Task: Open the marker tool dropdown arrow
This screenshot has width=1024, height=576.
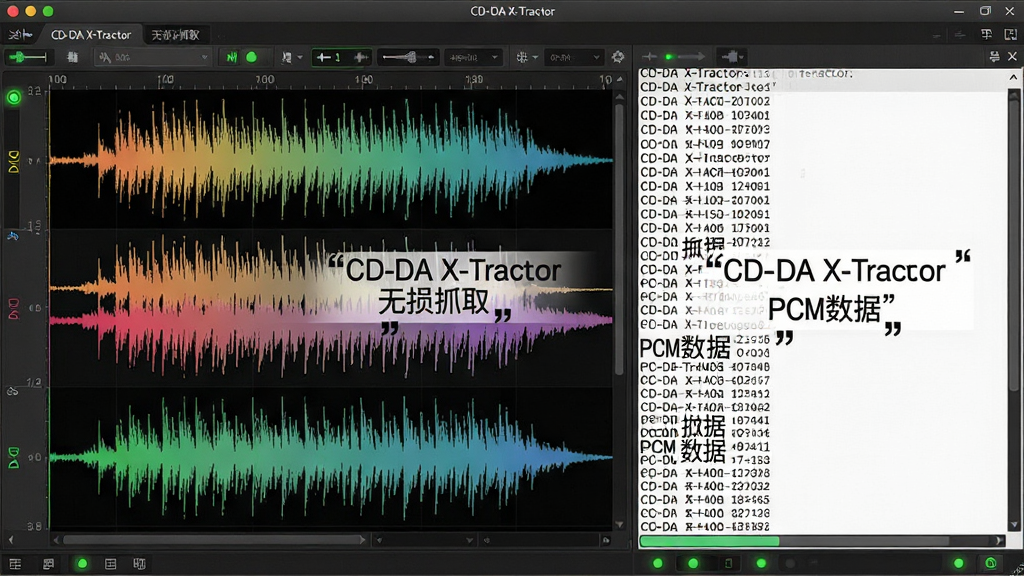Action: (300, 57)
